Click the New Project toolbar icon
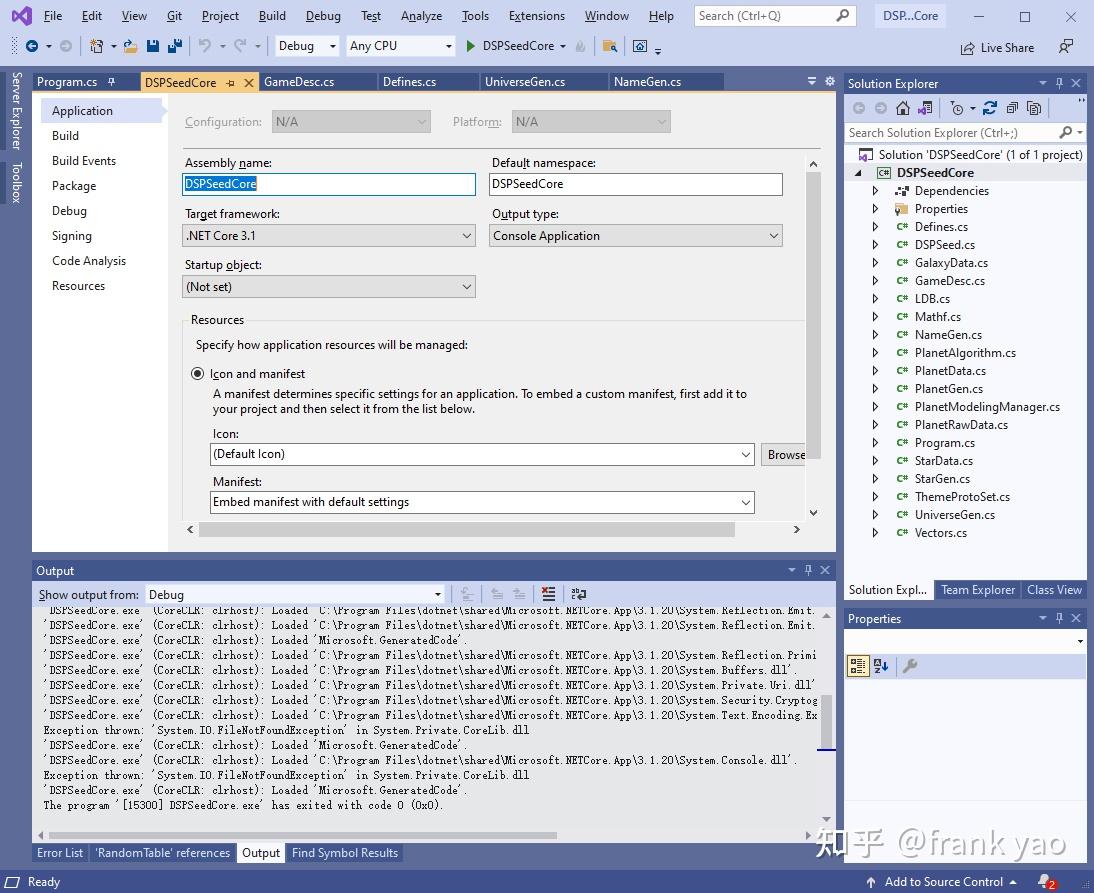1094x893 pixels. click(x=96, y=46)
